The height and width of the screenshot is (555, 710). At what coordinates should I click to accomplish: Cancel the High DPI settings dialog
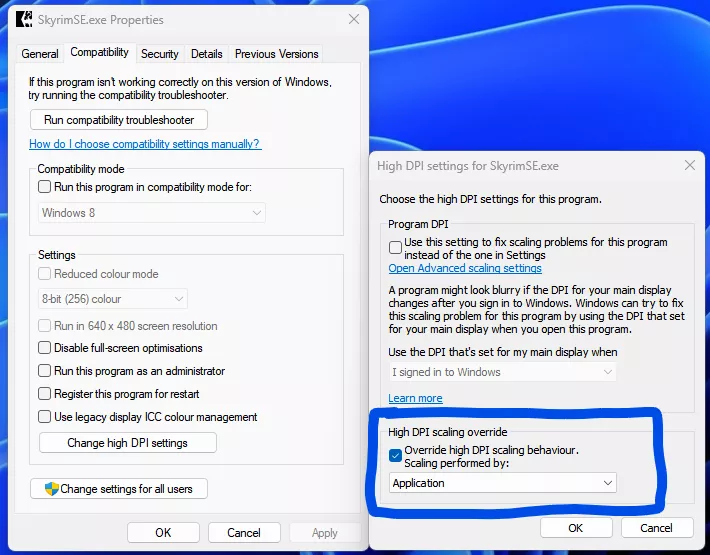point(657,528)
